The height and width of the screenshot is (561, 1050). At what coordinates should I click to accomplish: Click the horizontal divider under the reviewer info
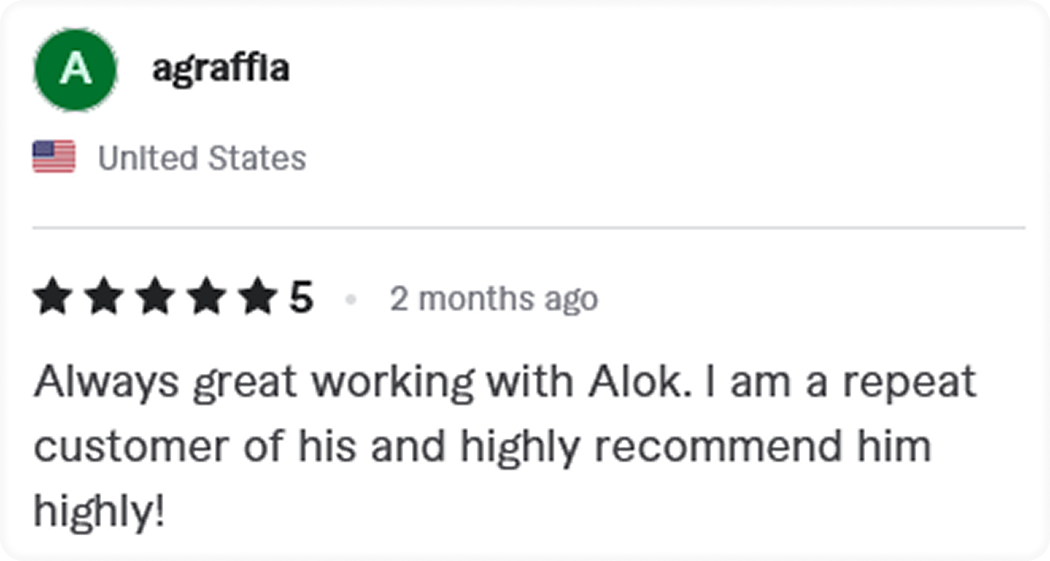tap(529, 228)
